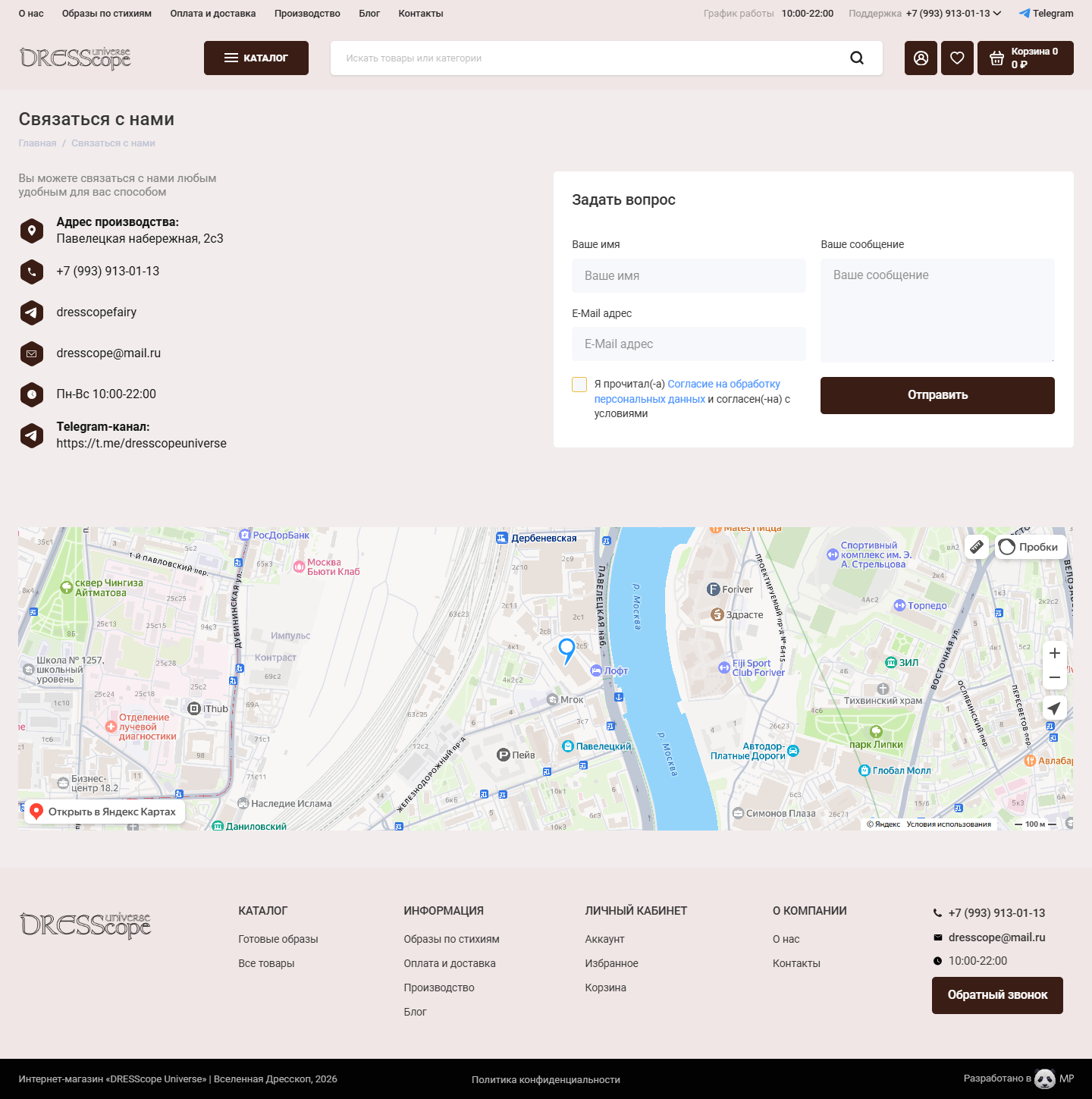This screenshot has width=1092, height=1099.
Task: Click the Отправить submit button
Action: (x=937, y=395)
